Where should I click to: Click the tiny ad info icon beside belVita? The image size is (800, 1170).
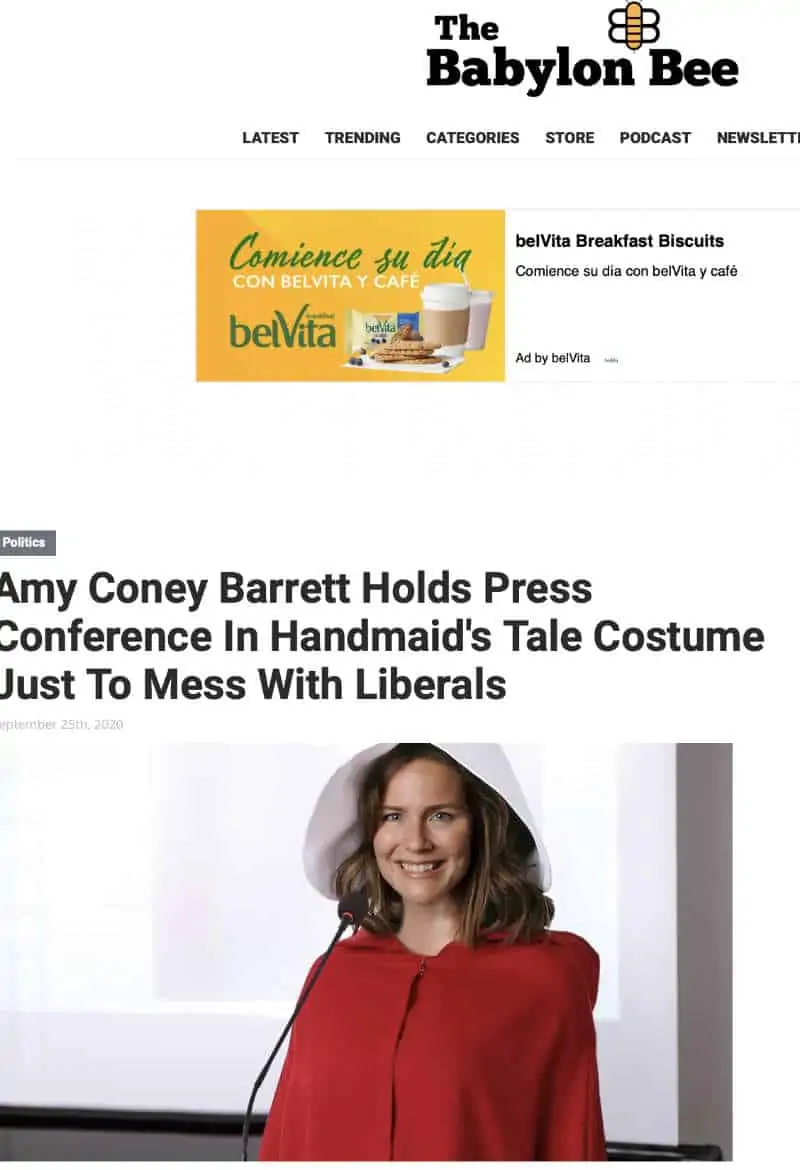pyautogui.click(x=611, y=360)
